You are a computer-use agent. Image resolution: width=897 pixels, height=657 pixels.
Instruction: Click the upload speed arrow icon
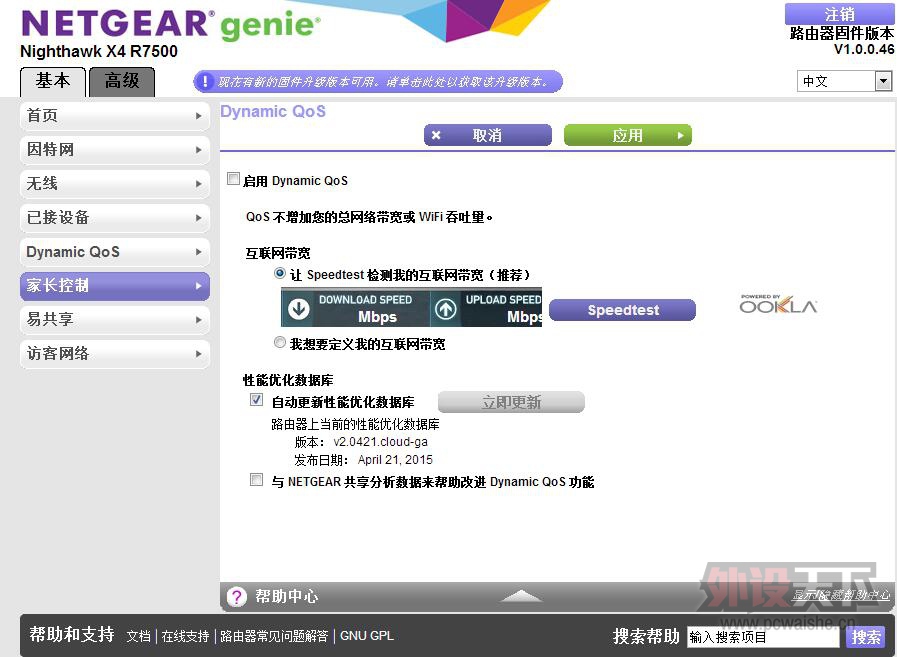coord(446,309)
